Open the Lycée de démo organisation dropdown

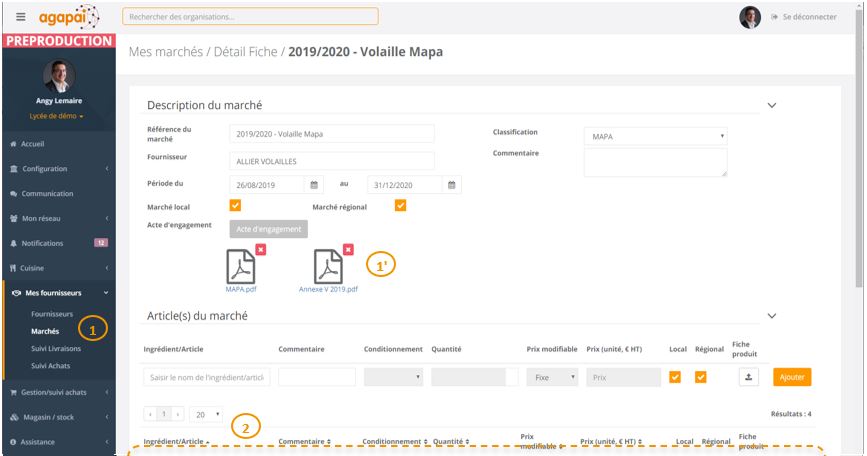pyautogui.click(x=56, y=116)
